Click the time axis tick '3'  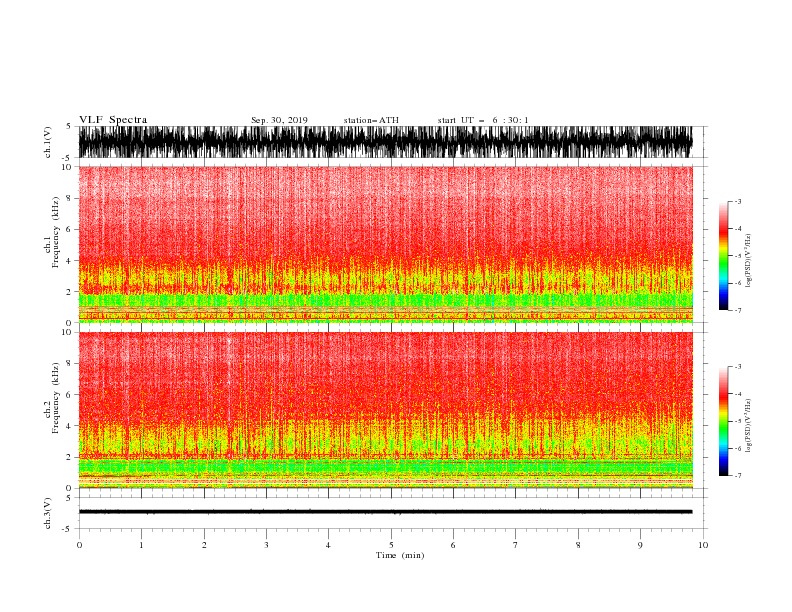(x=266, y=545)
